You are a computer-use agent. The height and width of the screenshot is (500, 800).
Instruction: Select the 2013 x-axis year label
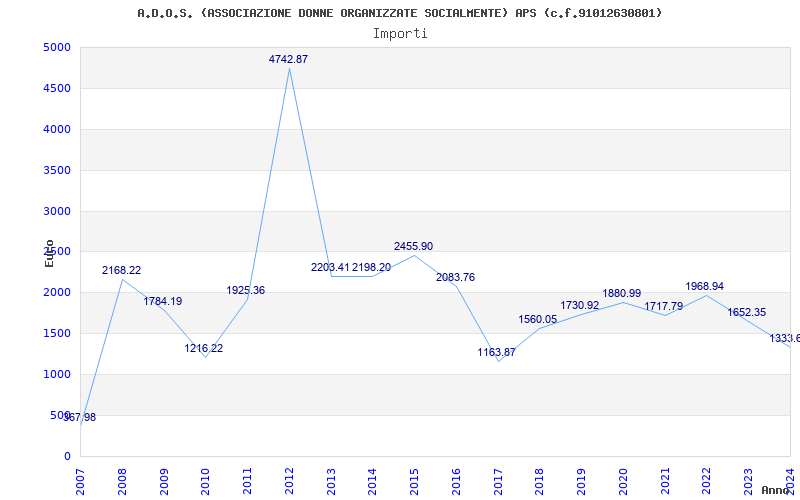click(x=331, y=482)
